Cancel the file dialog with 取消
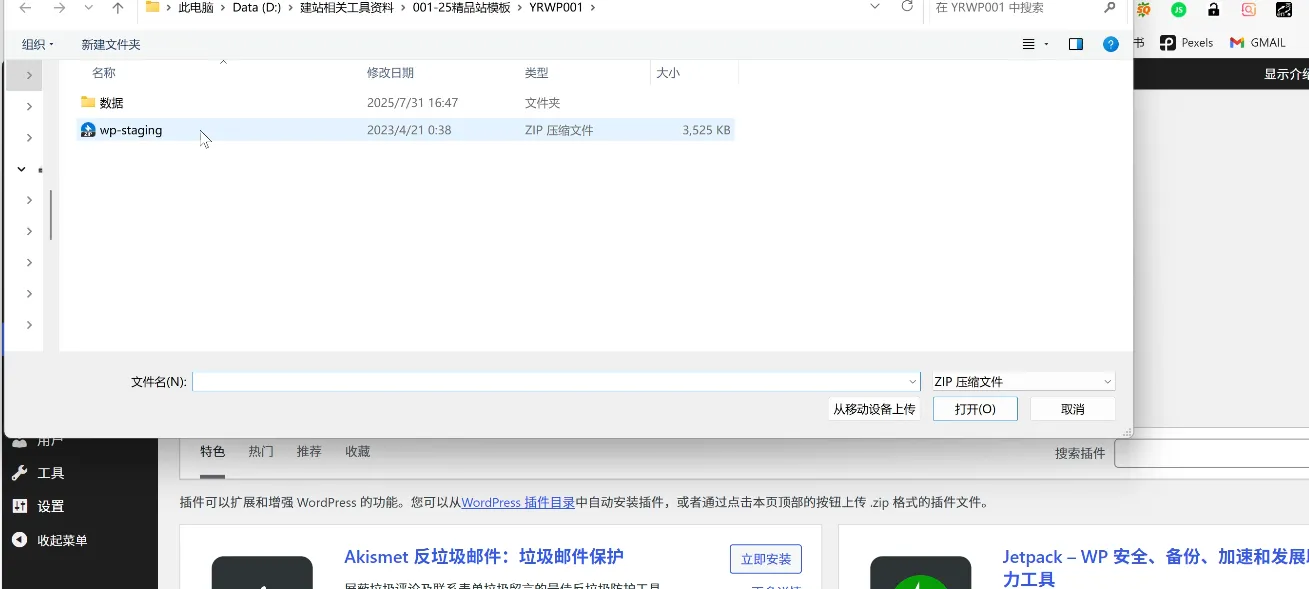 click(x=1073, y=409)
